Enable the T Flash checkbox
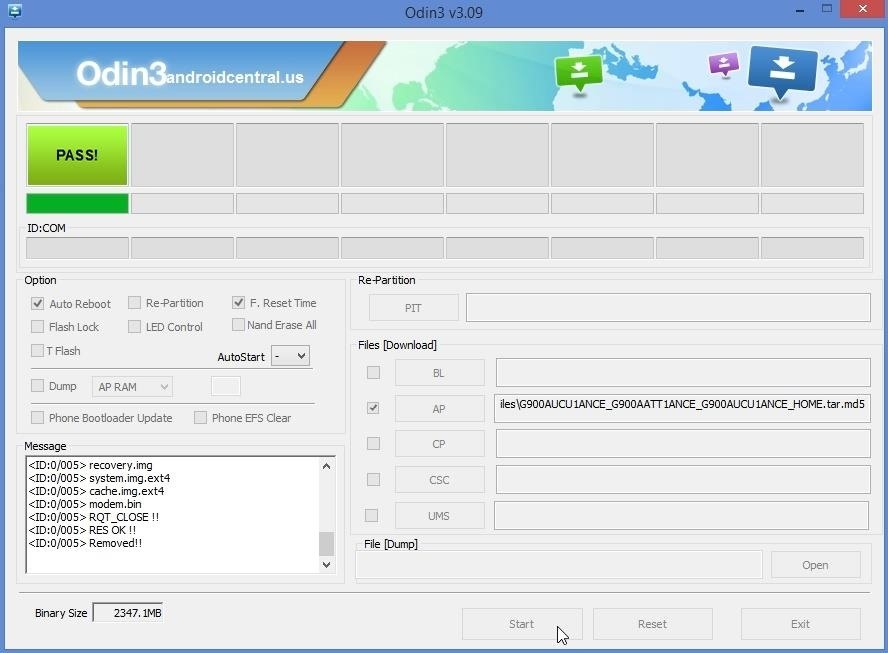 (x=37, y=351)
